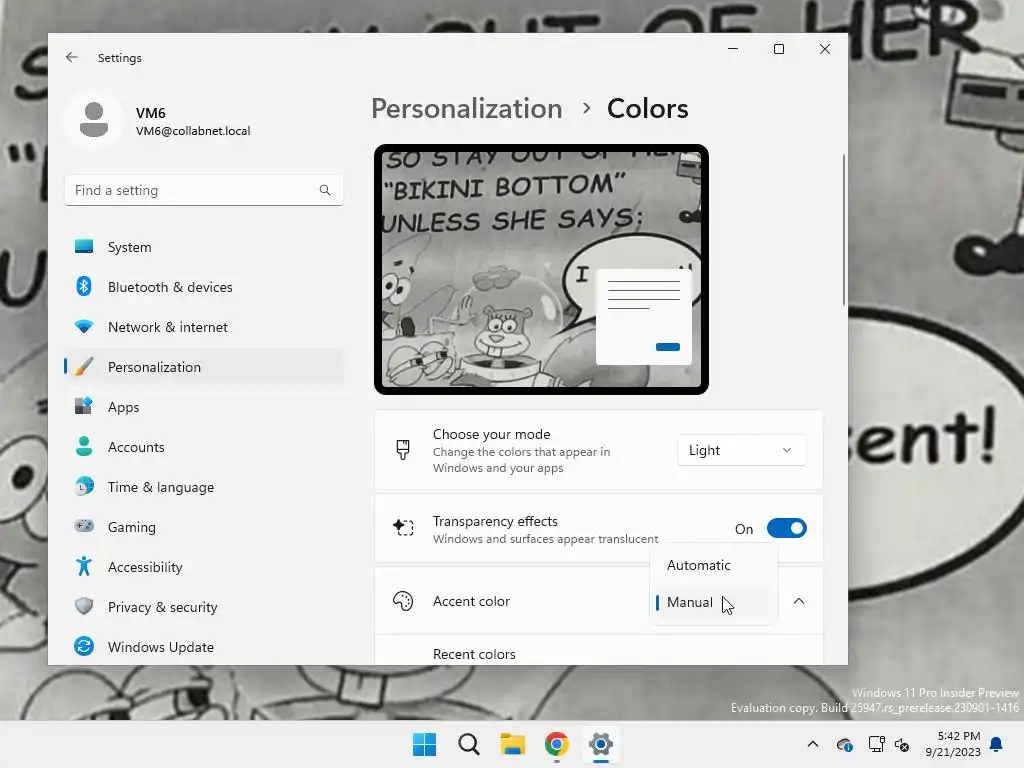Viewport: 1024px width, 768px height.
Task: Click the Choose your mode brush icon
Action: tap(403, 449)
